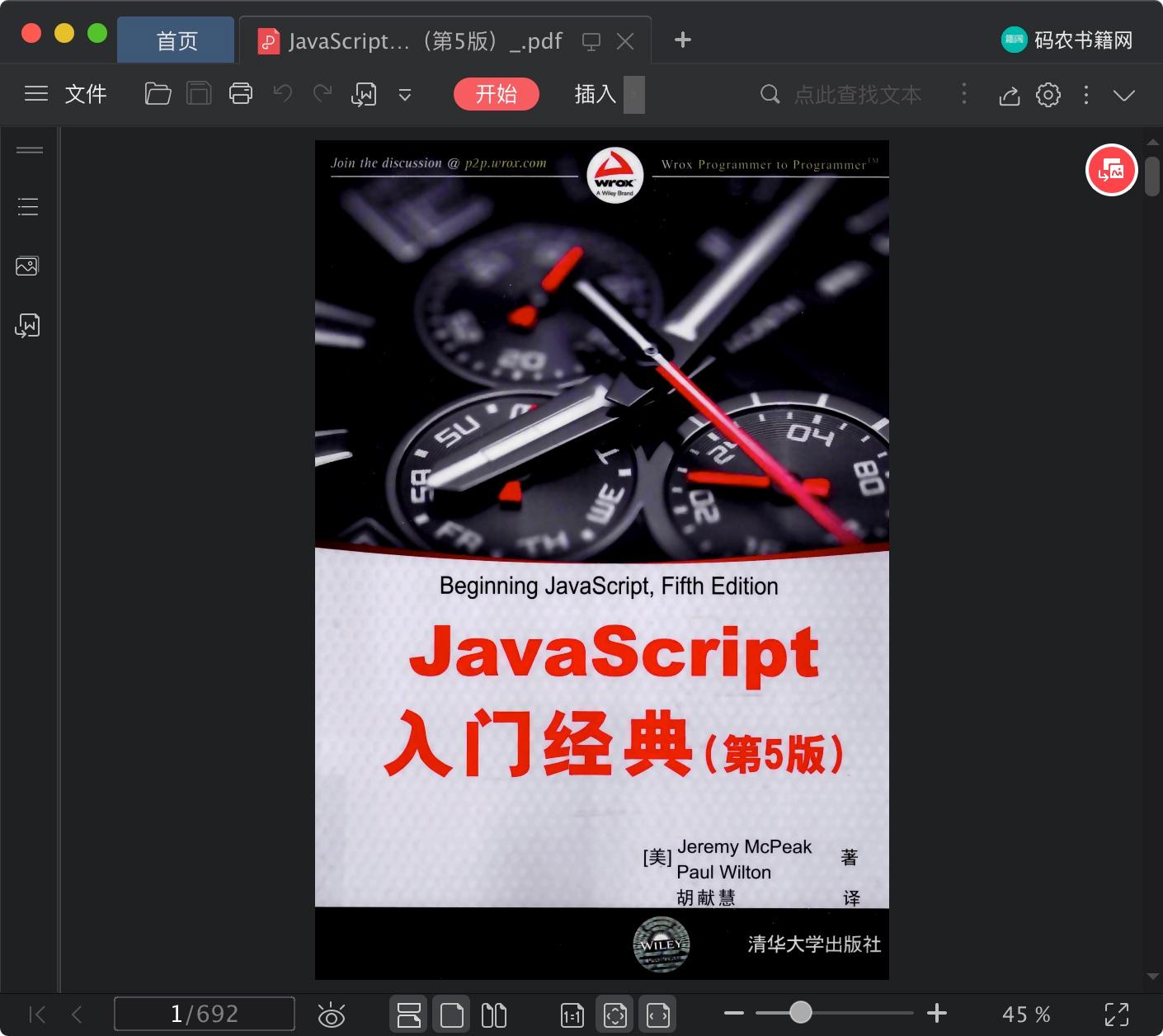Click the page number field 1/692
The height and width of the screenshot is (1036, 1163).
tap(205, 1013)
